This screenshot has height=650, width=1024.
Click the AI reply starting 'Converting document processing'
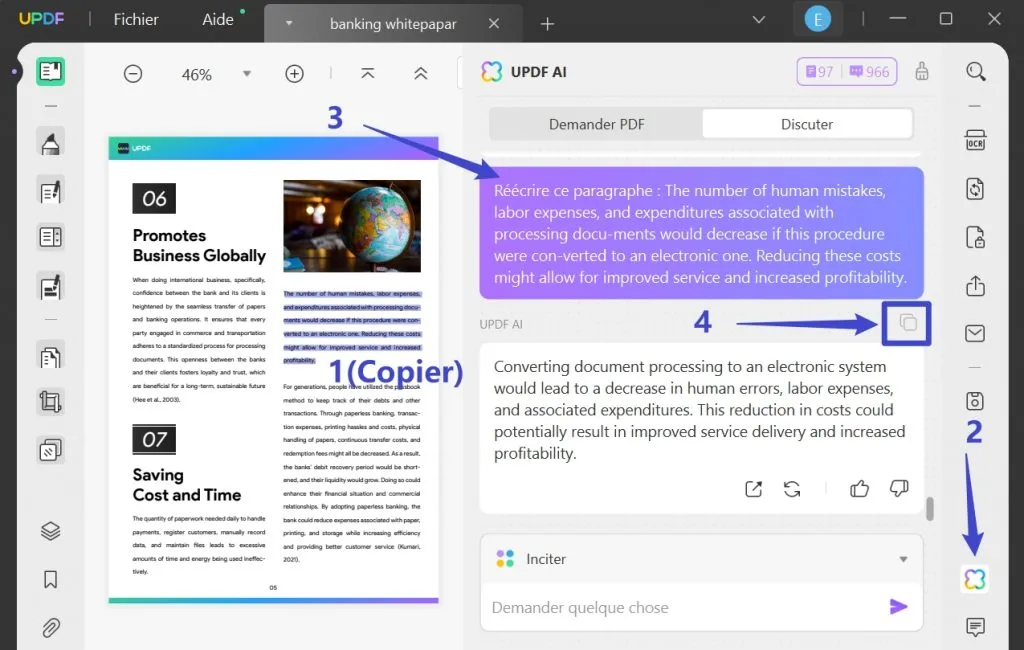pyautogui.click(x=700, y=410)
